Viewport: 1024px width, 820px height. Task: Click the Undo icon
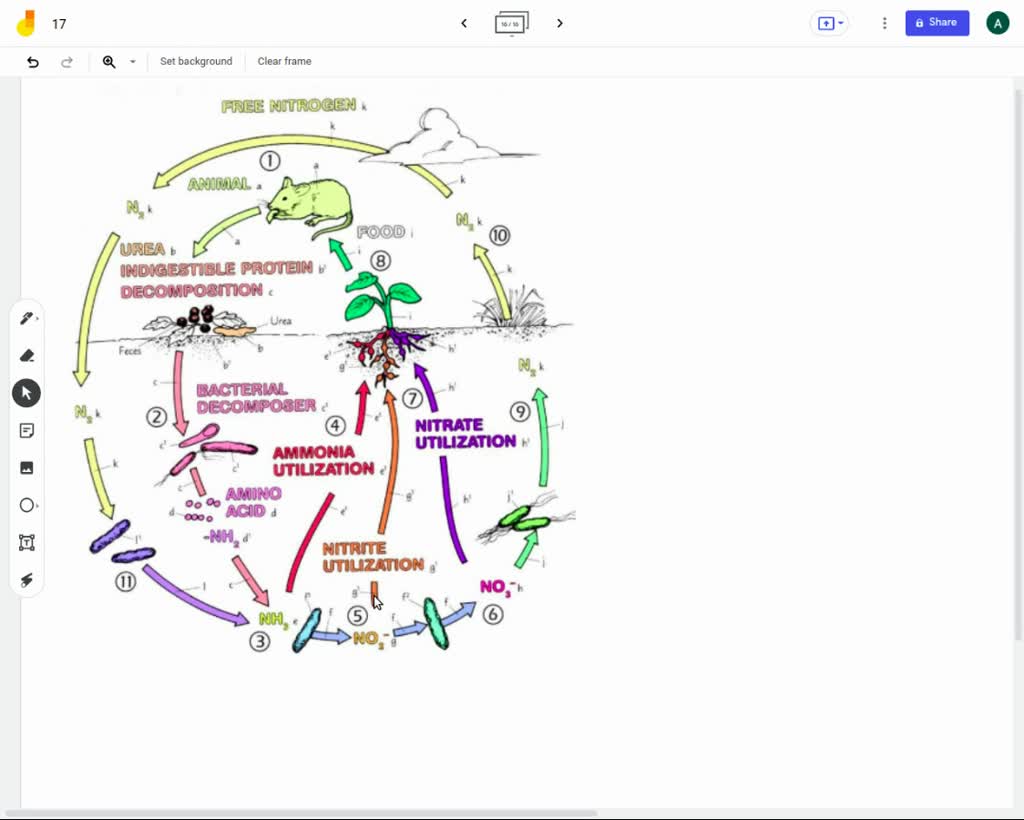32,61
